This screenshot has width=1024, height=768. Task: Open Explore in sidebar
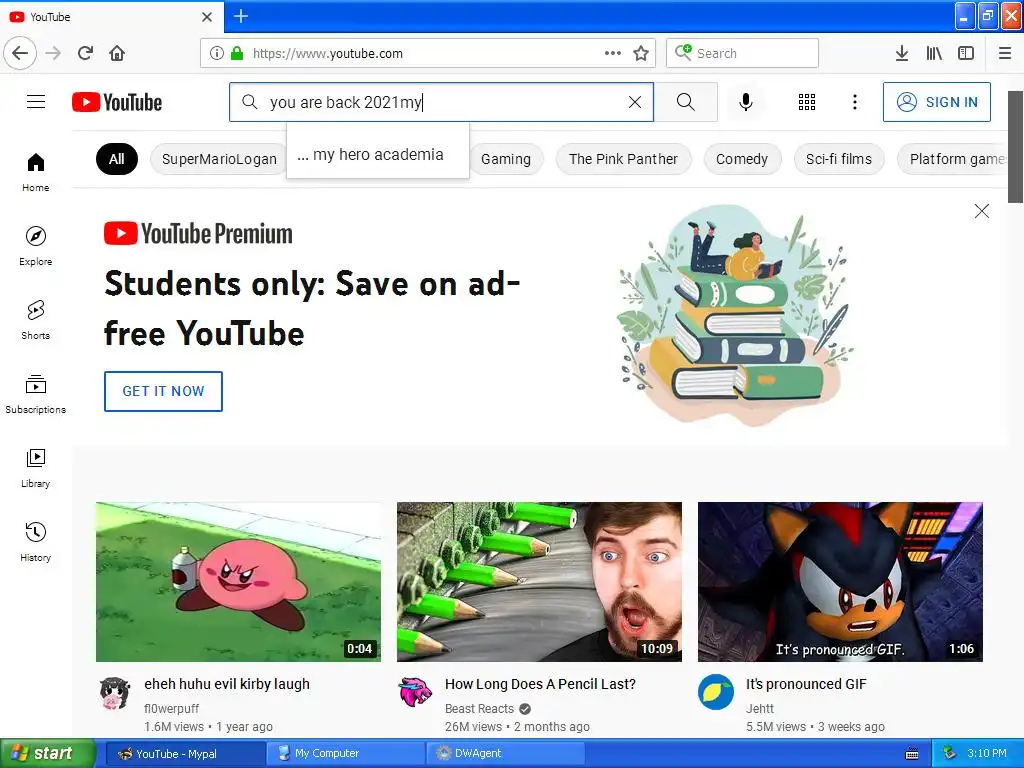coord(36,246)
